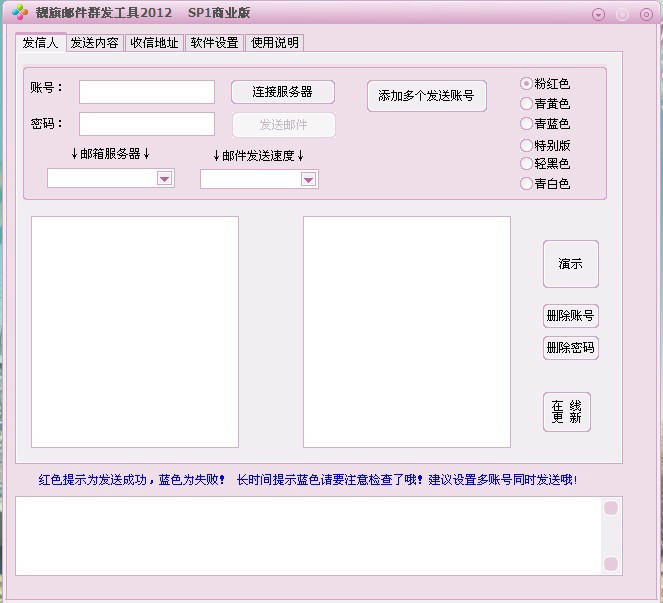Click the log scrollbar up button

click(611, 508)
